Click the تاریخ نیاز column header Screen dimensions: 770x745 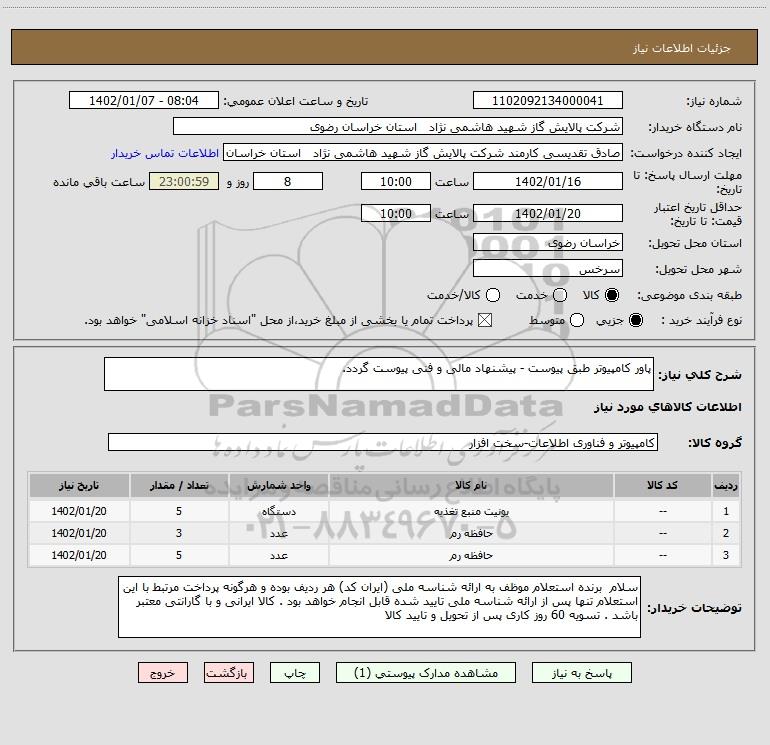tap(79, 486)
